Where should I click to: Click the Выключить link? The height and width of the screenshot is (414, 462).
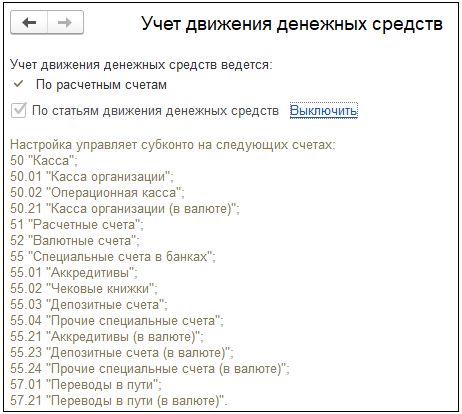(x=324, y=110)
